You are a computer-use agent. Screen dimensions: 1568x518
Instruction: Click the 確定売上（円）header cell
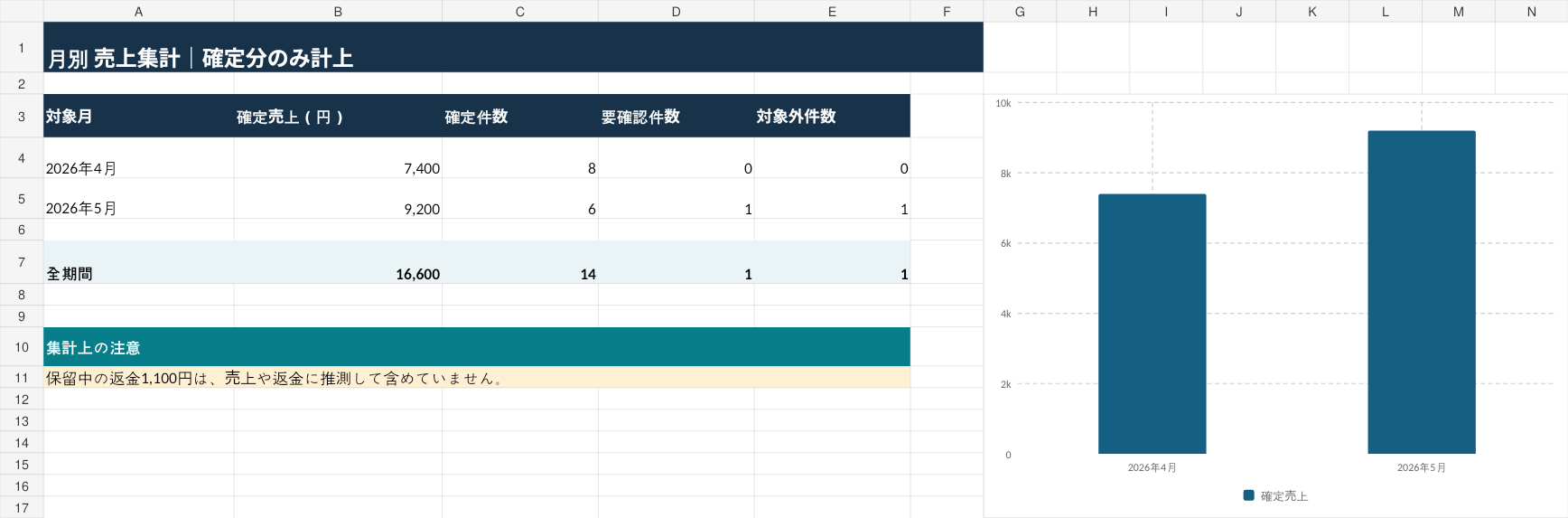pos(338,116)
